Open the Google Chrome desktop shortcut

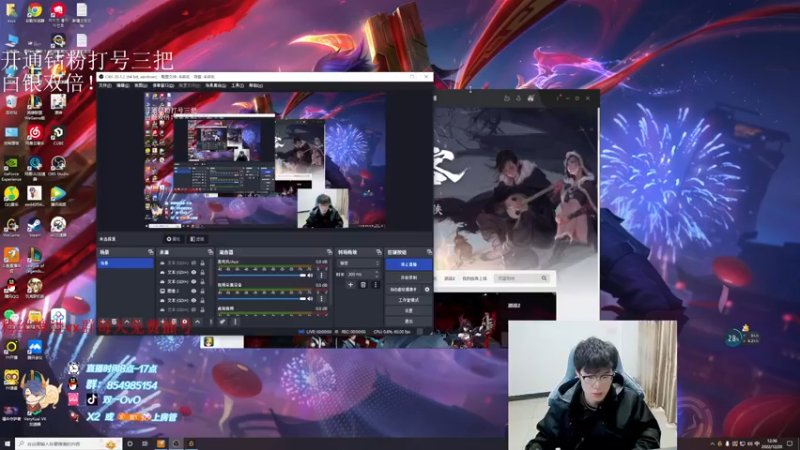pos(35,12)
